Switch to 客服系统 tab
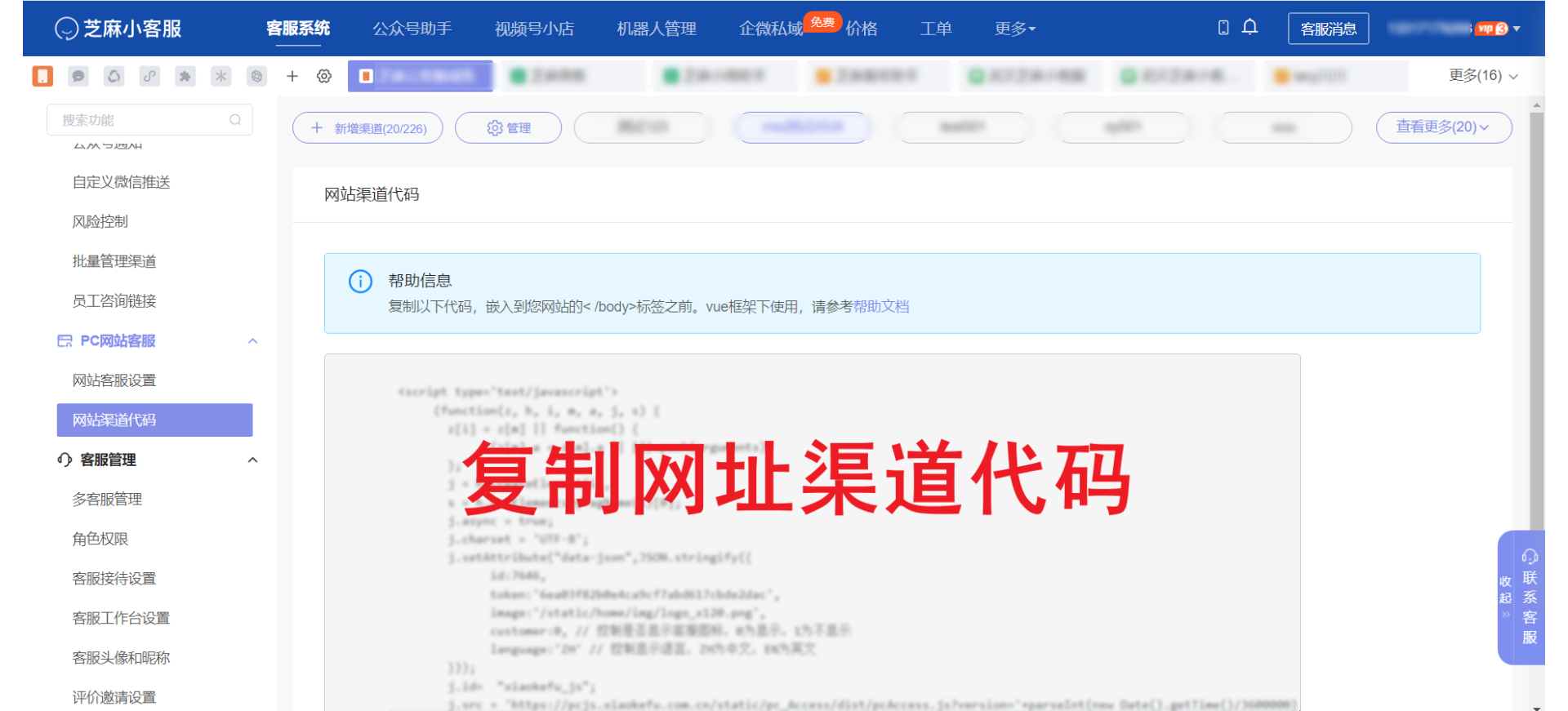 click(x=298, y=29)
